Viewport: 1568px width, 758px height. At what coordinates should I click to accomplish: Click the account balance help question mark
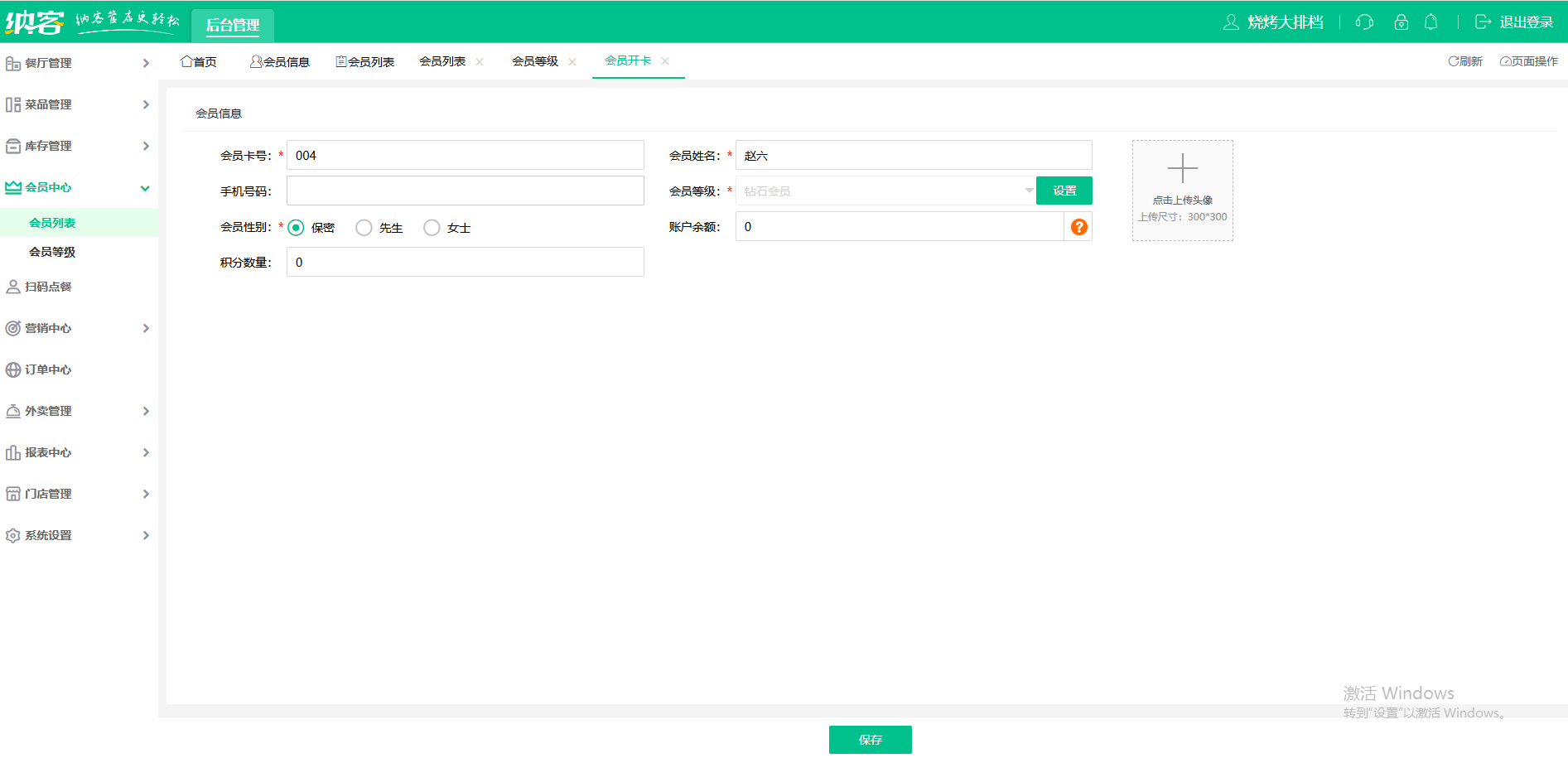1078,226
